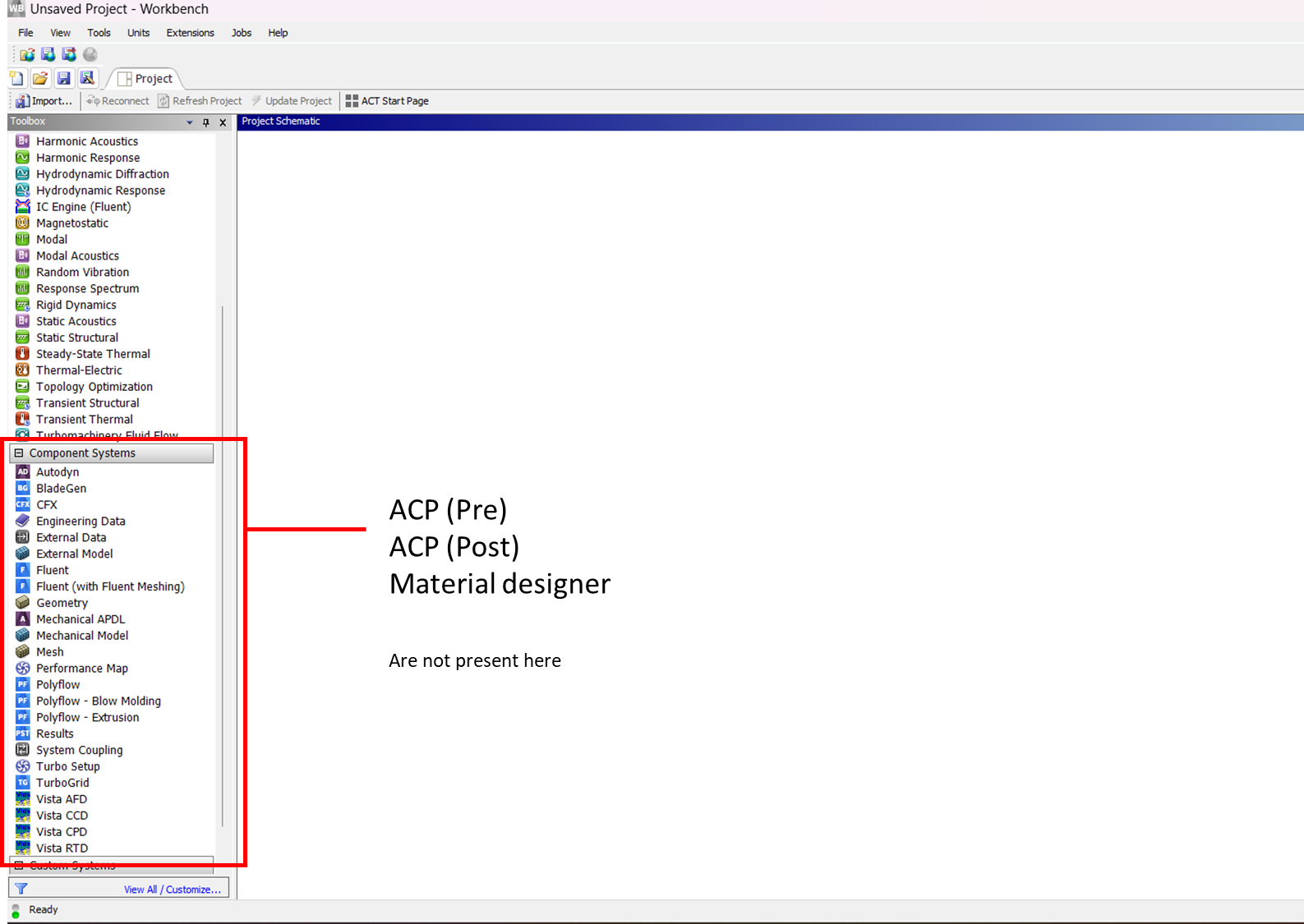Image resolution: width=1304 pixels, height=924 pixels.
Task: Select Polyflow - Blow Molding
Action: pos(99,701)
